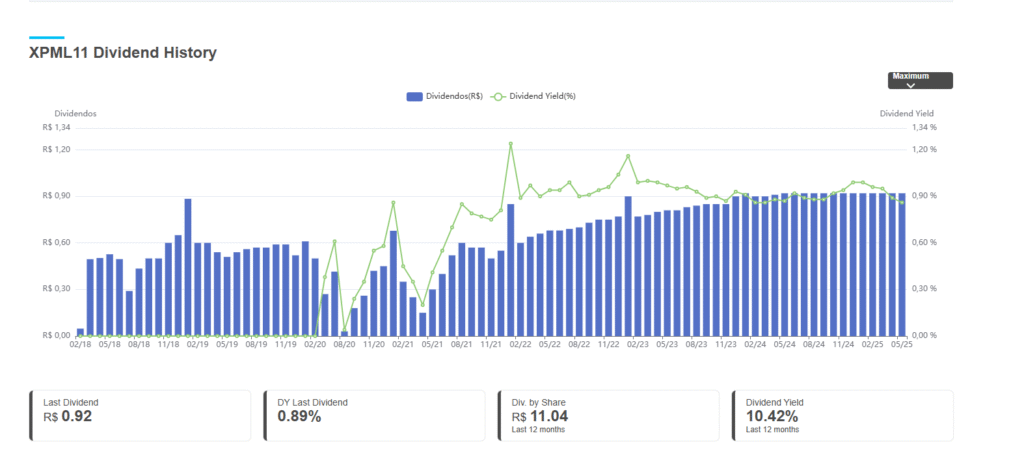Screen dimensions: 1024x455
Task: Click the 11/24 x-axis date label
Action: pos(843,345)
